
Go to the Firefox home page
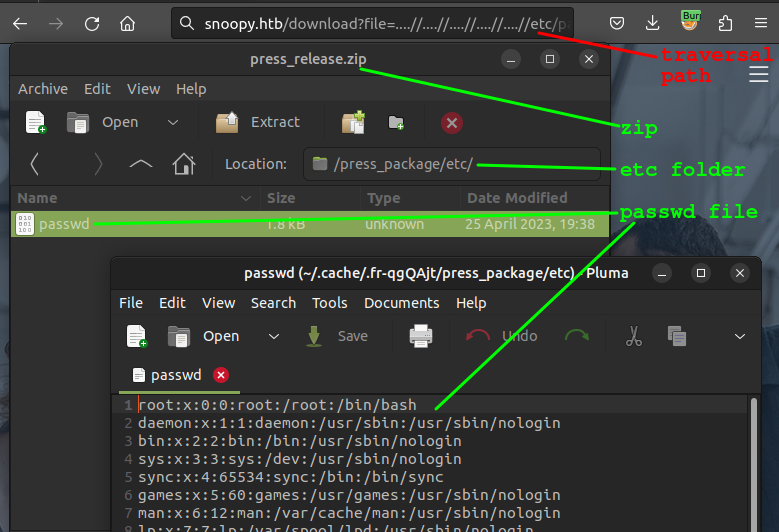point(127,23)
